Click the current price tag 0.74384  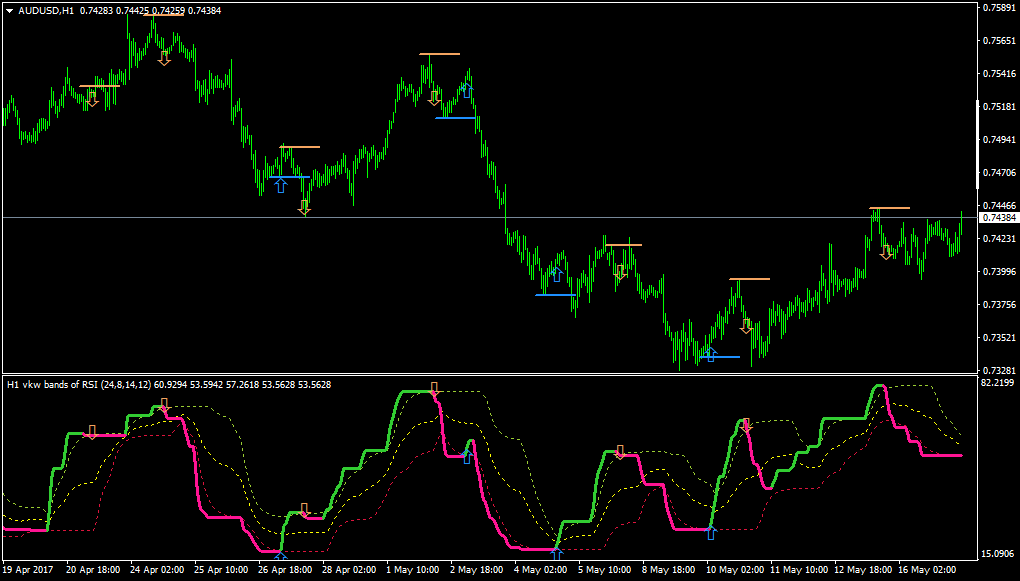(x=999, y=217)
